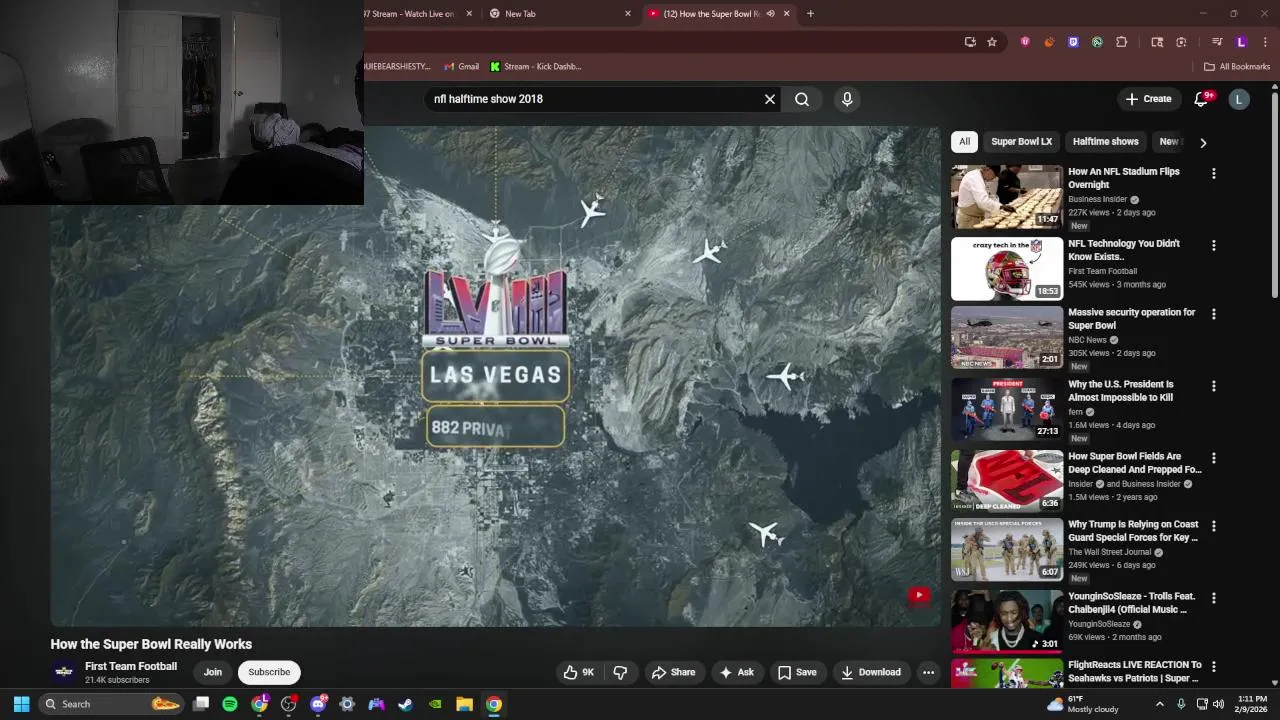Clear the YouTube search box text

[x=770, y=99]
